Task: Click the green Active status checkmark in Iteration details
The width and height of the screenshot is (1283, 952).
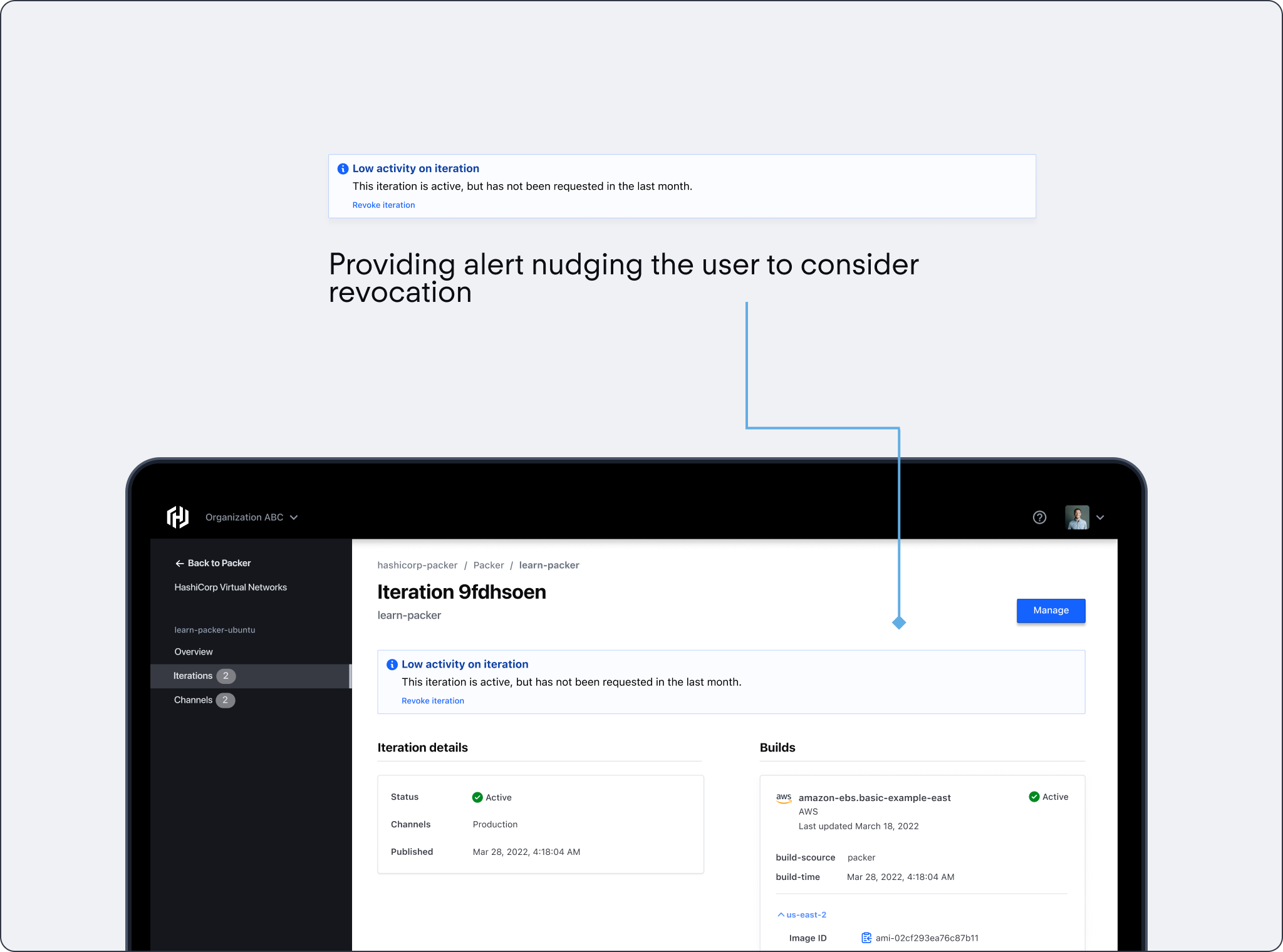Action: pyautogui.click(x=477, y=797)
